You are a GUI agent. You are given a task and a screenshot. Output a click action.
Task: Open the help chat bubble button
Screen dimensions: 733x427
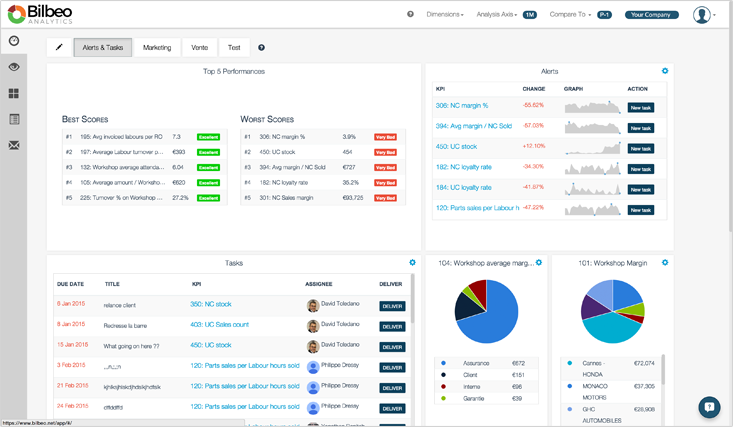(709, 406)
